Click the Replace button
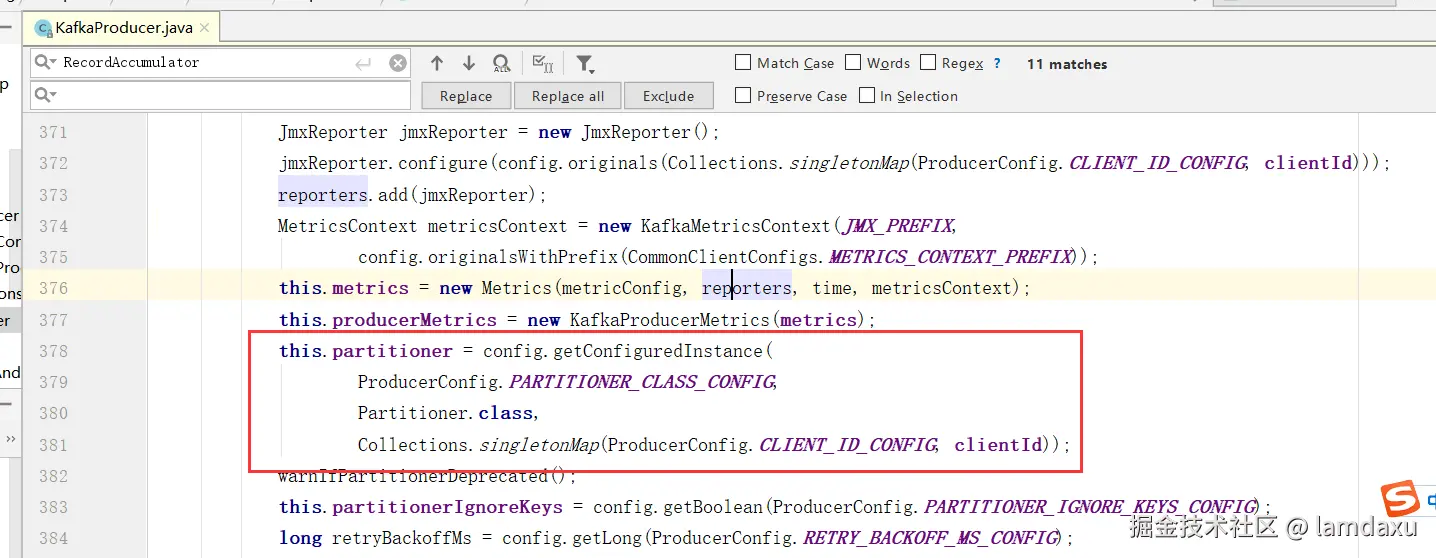Image resolution: width=1436 pixels, height=558 pixels. 466,96
